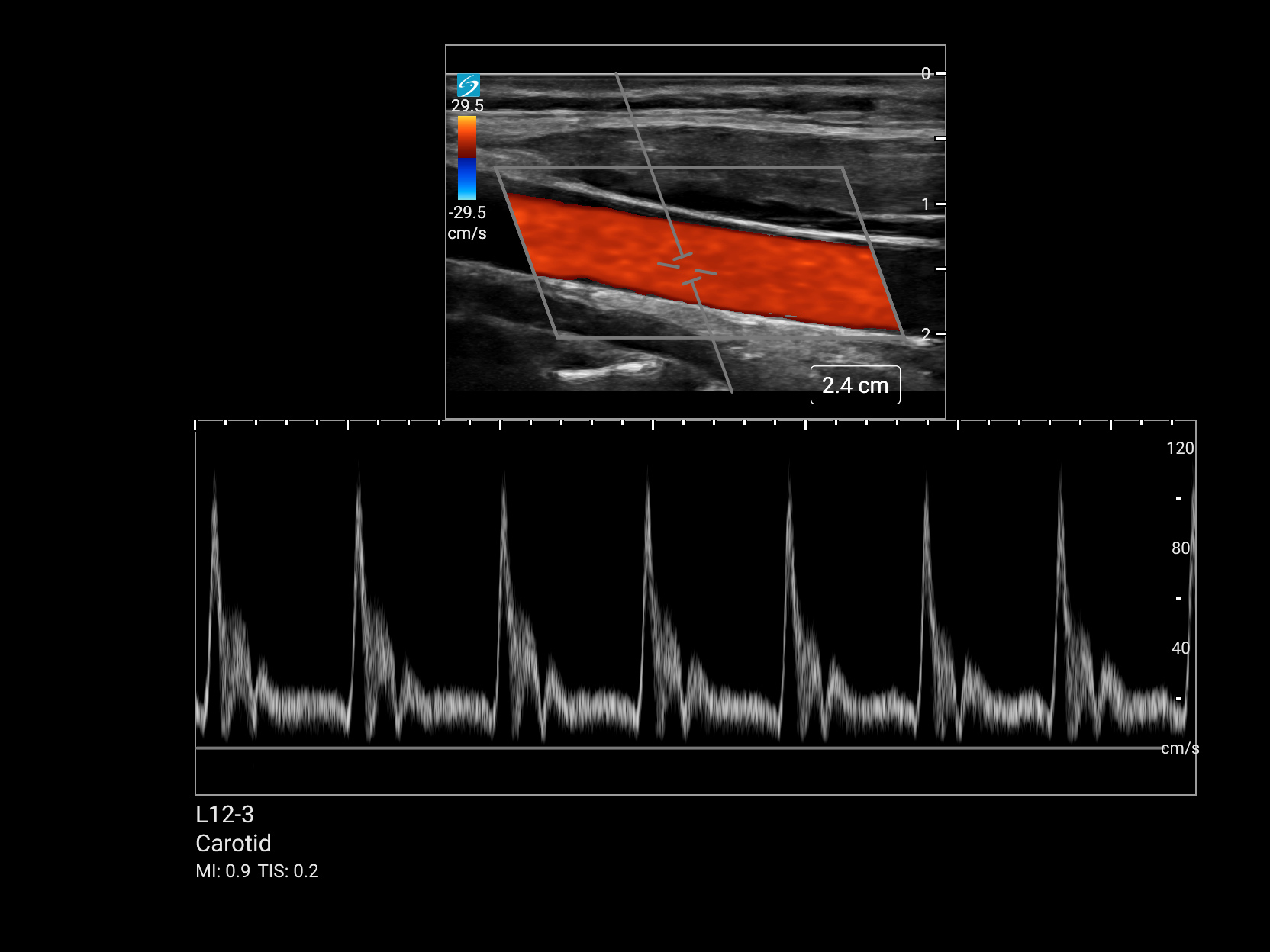
Task: Click the 2.4 cm depth box
Action: point(855,385)
